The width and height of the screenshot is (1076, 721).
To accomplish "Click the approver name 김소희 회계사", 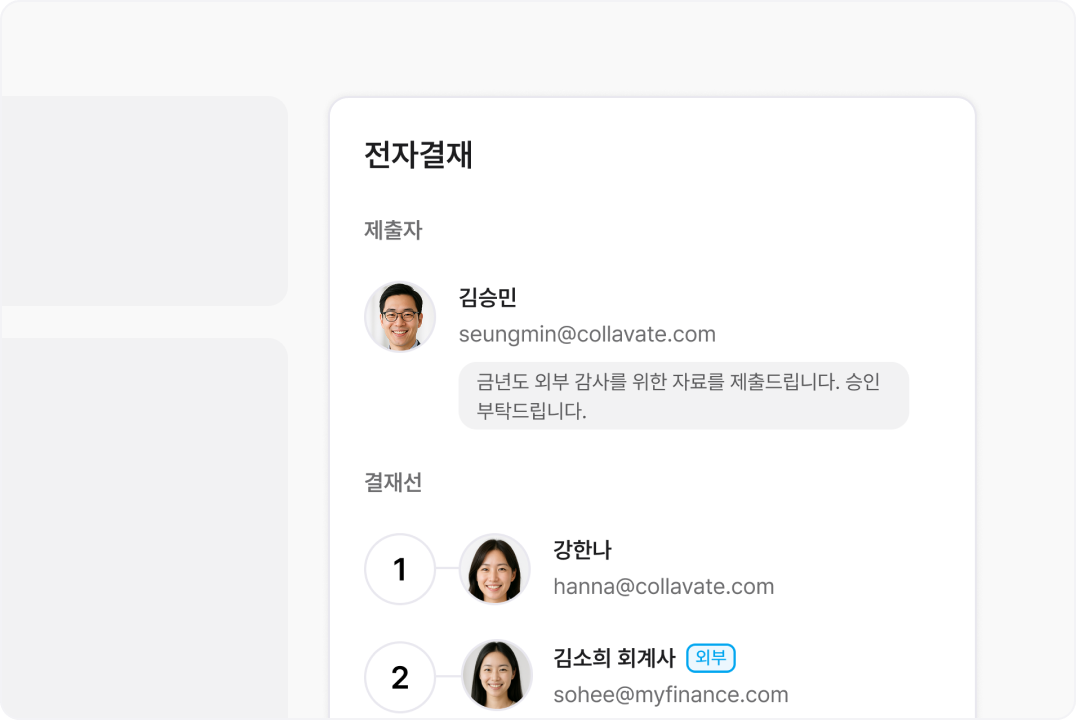I will (614, 658).
